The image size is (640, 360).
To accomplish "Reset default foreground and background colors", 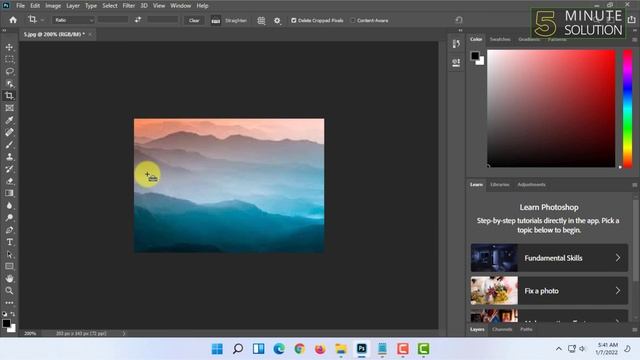I will pyautogui.click(x=4, y=314).
